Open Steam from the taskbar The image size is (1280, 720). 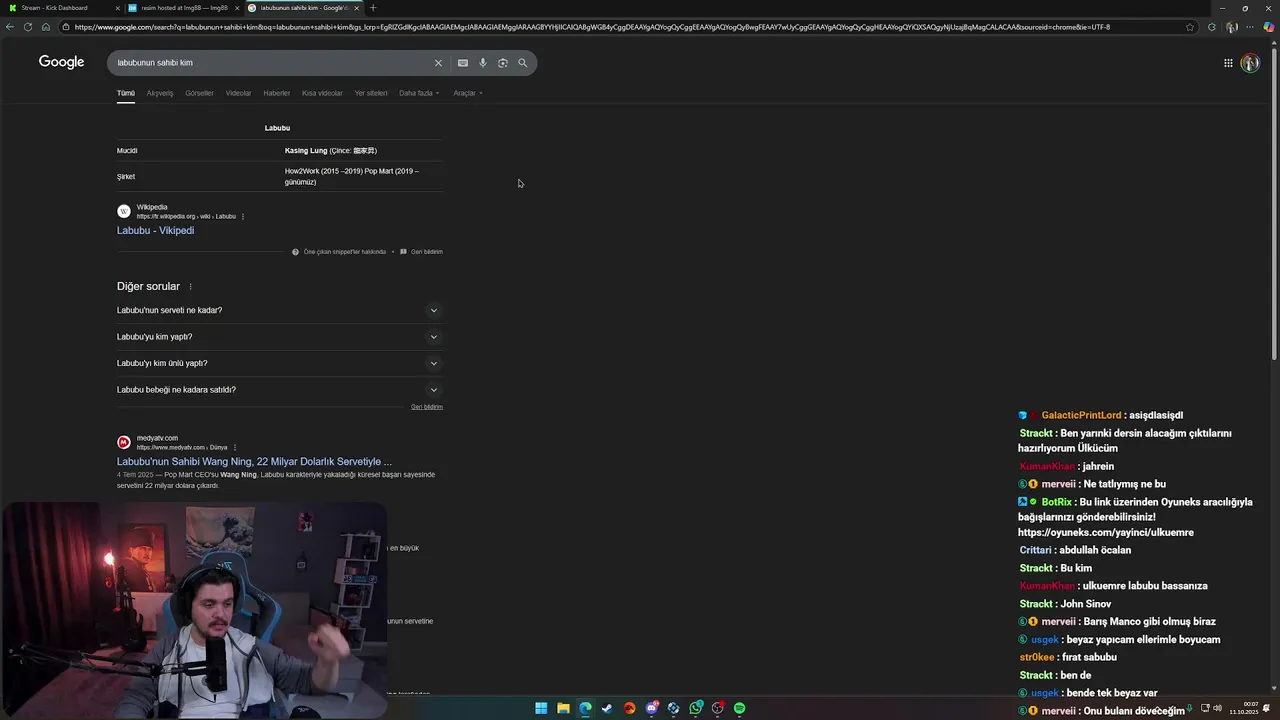[x=607, y=708]
